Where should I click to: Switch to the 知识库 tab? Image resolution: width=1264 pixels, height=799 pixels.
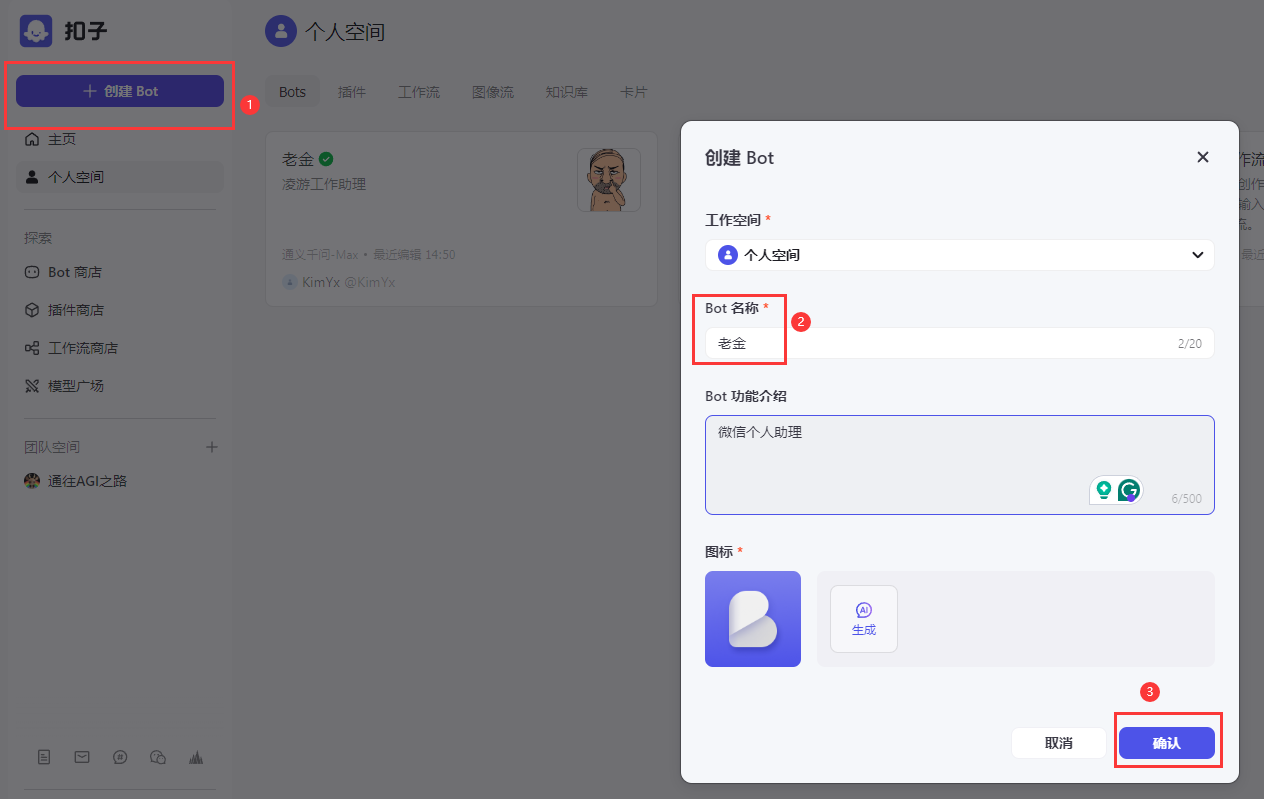(x=567, y=92)
